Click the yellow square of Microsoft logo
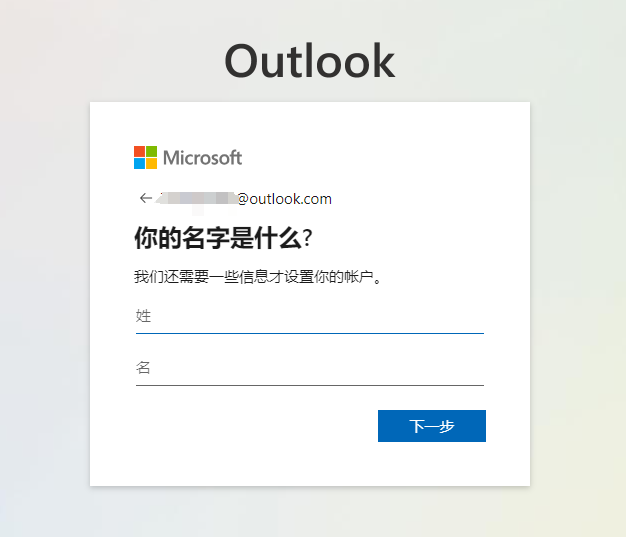 [x=151, y=164]
